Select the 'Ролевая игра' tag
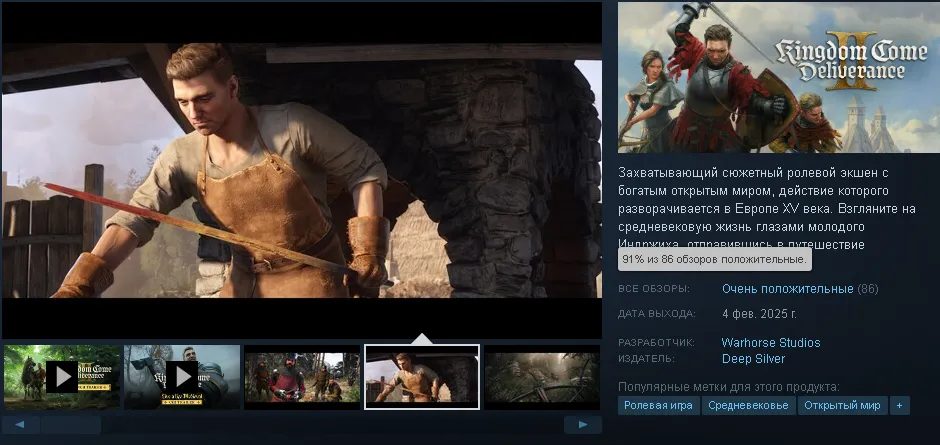Image resolution: width=940 pixels, height=445 pixels. tap(658, 405)
